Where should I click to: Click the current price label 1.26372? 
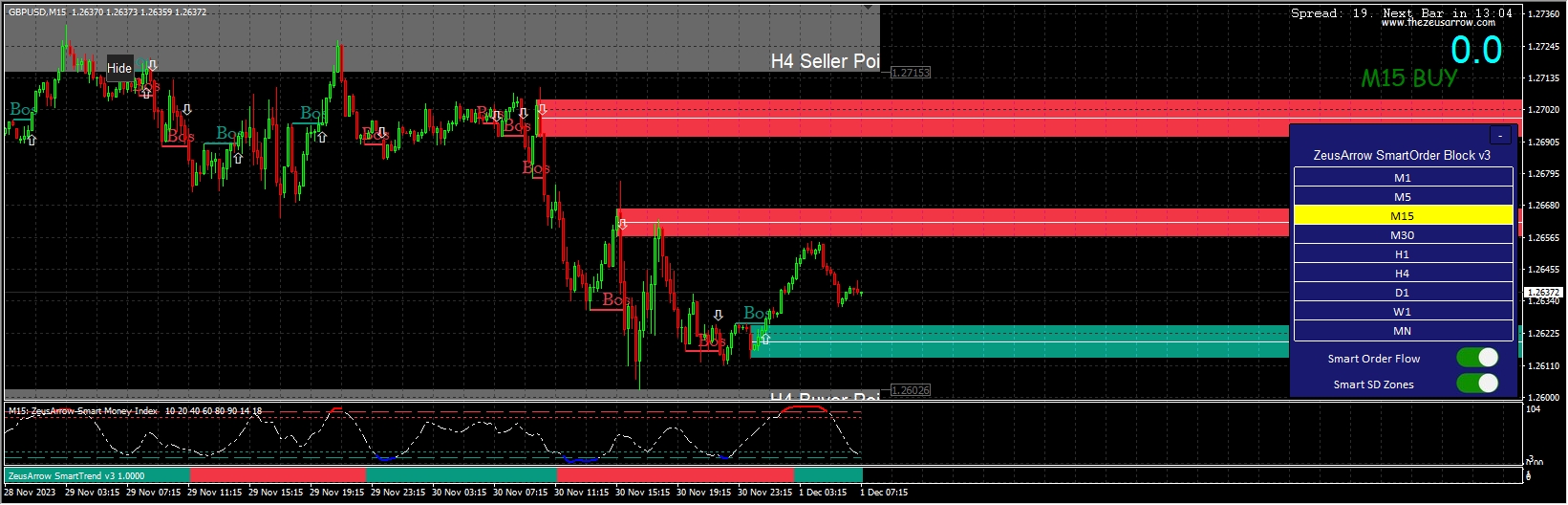click(1543, 293)
